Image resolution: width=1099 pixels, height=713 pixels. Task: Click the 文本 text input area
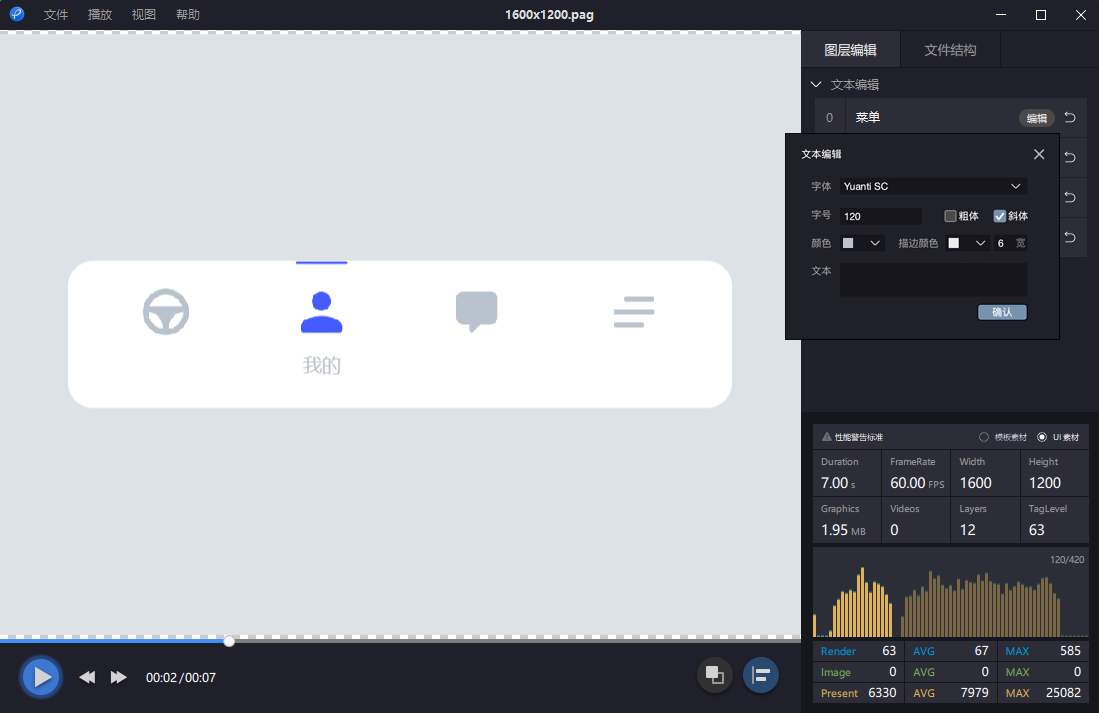[x=933, y=280]
